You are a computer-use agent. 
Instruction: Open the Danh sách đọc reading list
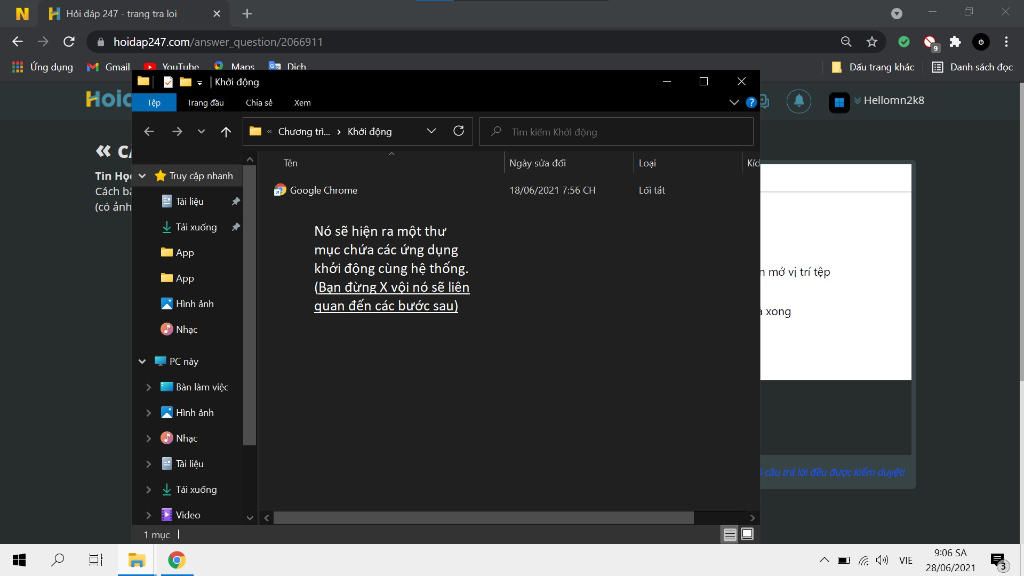click(972, 67)
